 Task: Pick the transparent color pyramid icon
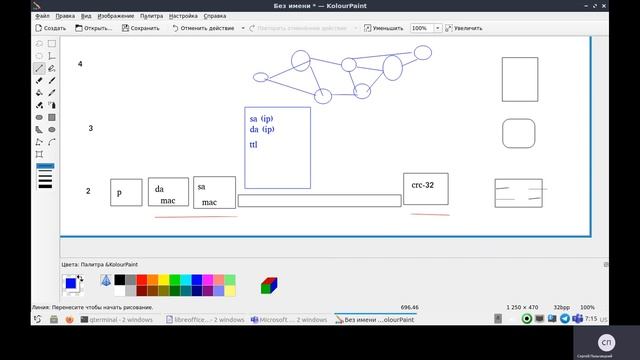click(106, 280)
